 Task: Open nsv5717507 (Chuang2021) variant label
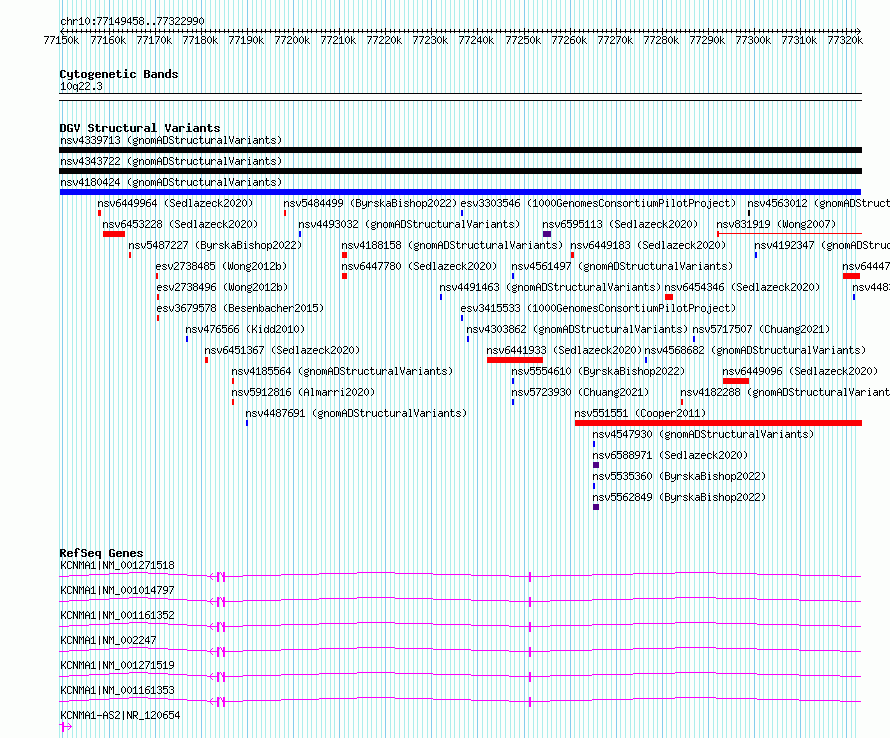click(761, 329)
